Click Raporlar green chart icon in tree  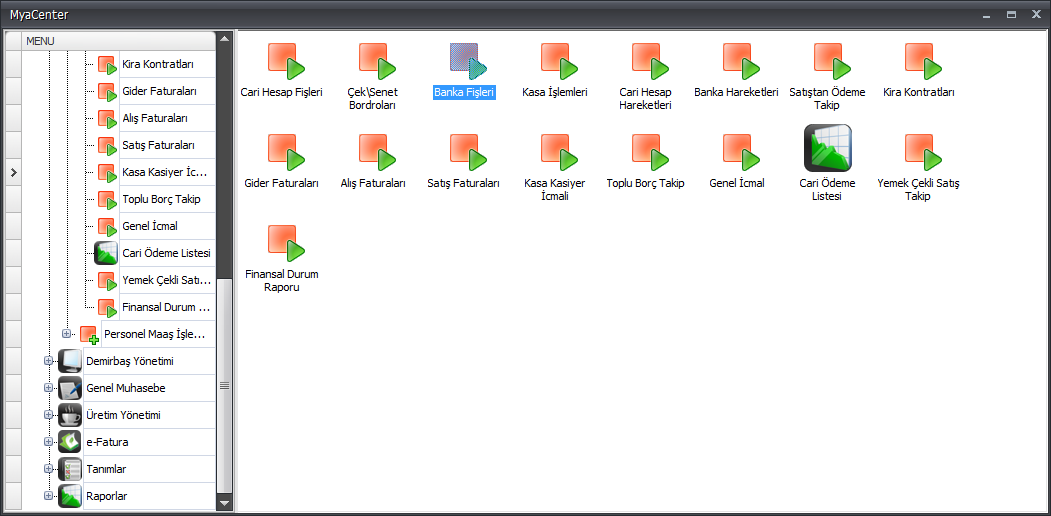tap(70, 497)
